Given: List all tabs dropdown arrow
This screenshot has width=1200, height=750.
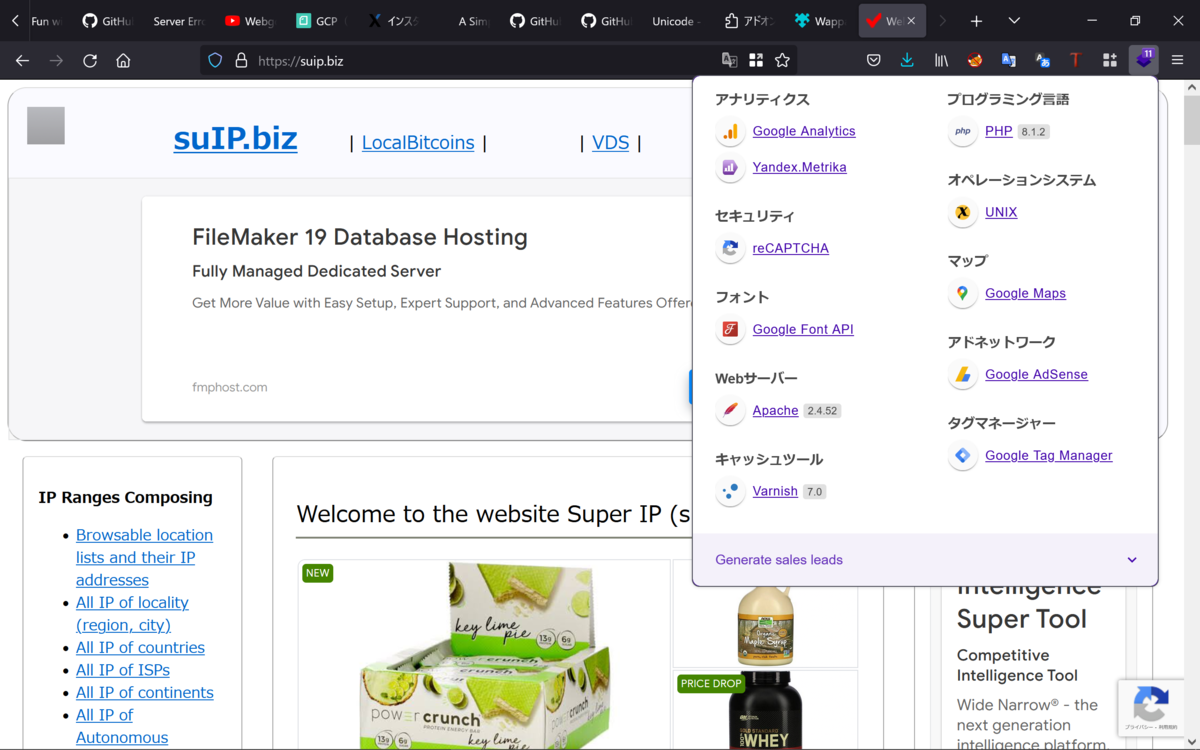Looking at the screenshot, I should click(1014, 21).
